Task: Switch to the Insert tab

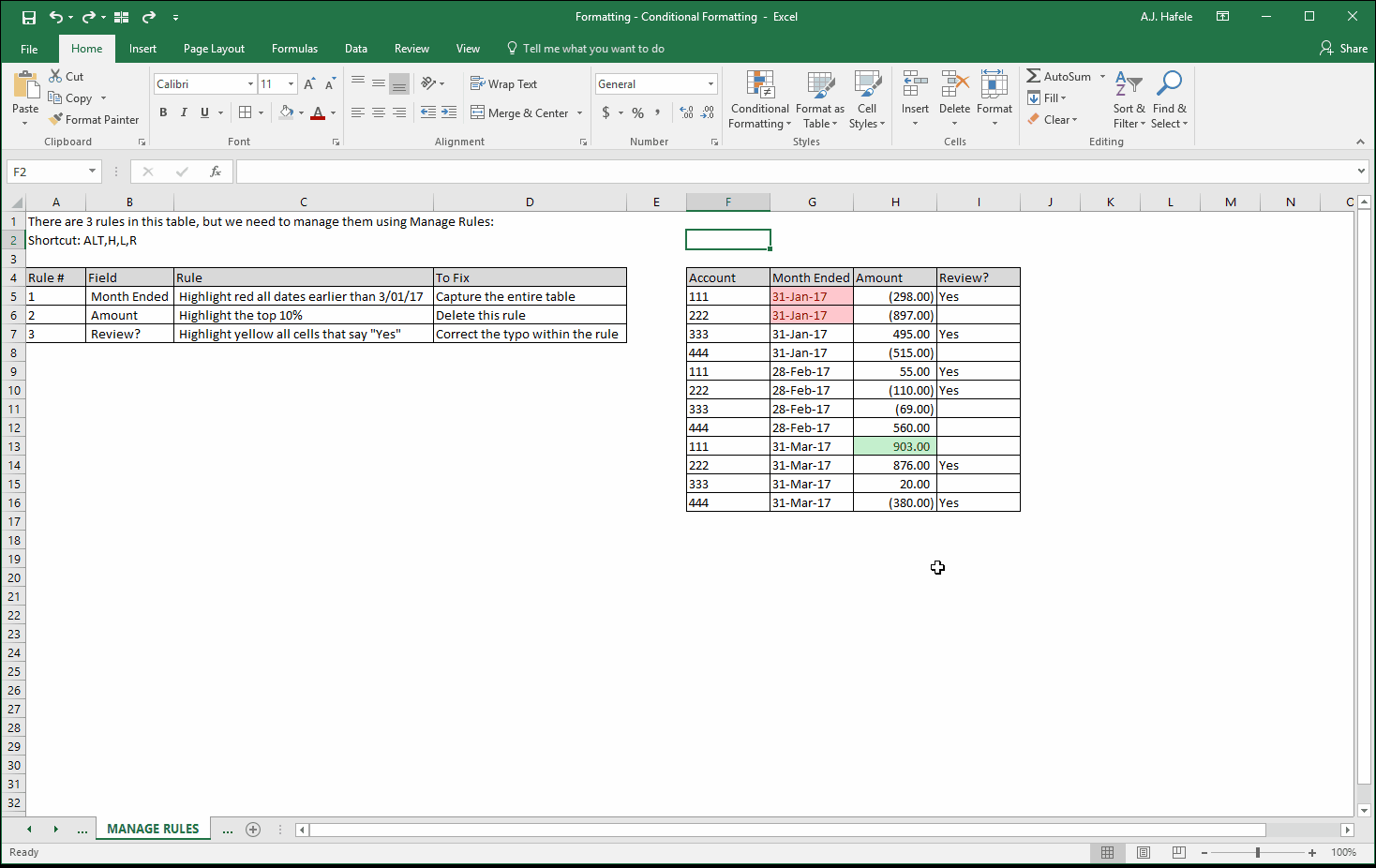Action: point(142,49)
